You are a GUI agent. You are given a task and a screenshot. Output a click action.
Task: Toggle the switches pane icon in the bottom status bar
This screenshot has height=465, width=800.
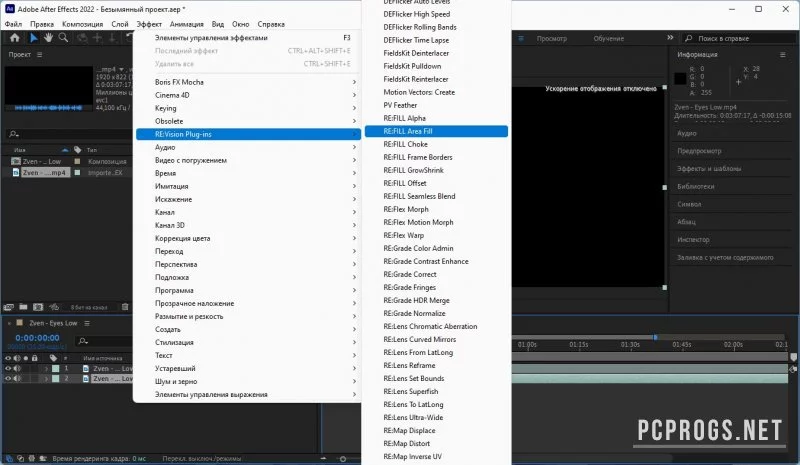click(9, 458)
